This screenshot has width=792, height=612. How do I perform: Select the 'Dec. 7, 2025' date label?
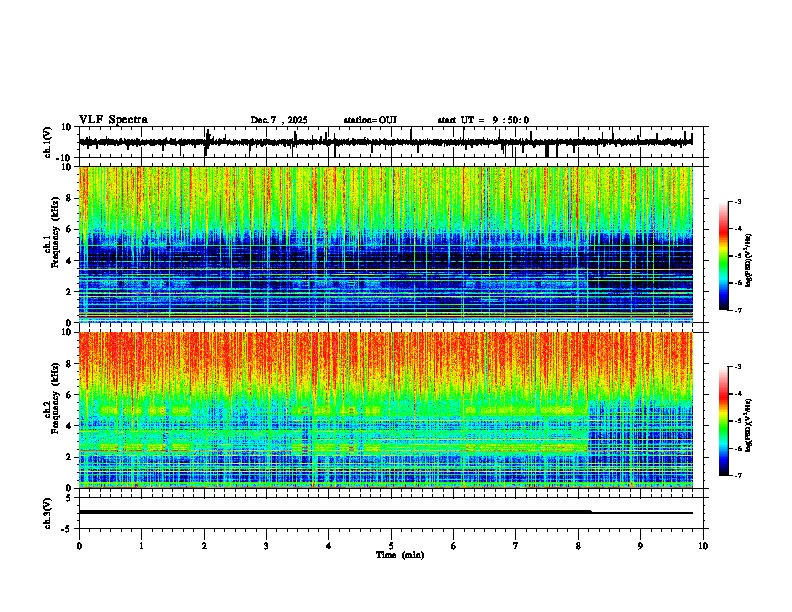point(279,120)
